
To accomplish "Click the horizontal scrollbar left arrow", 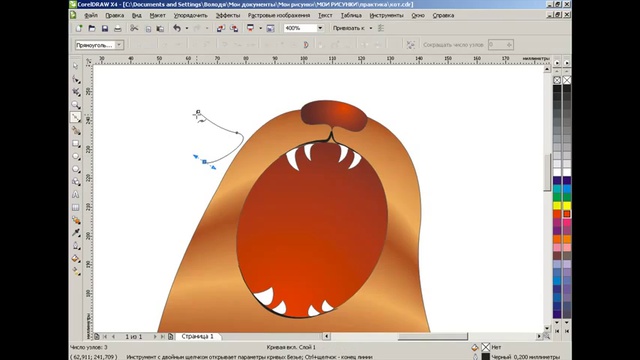I will point(326,336).
